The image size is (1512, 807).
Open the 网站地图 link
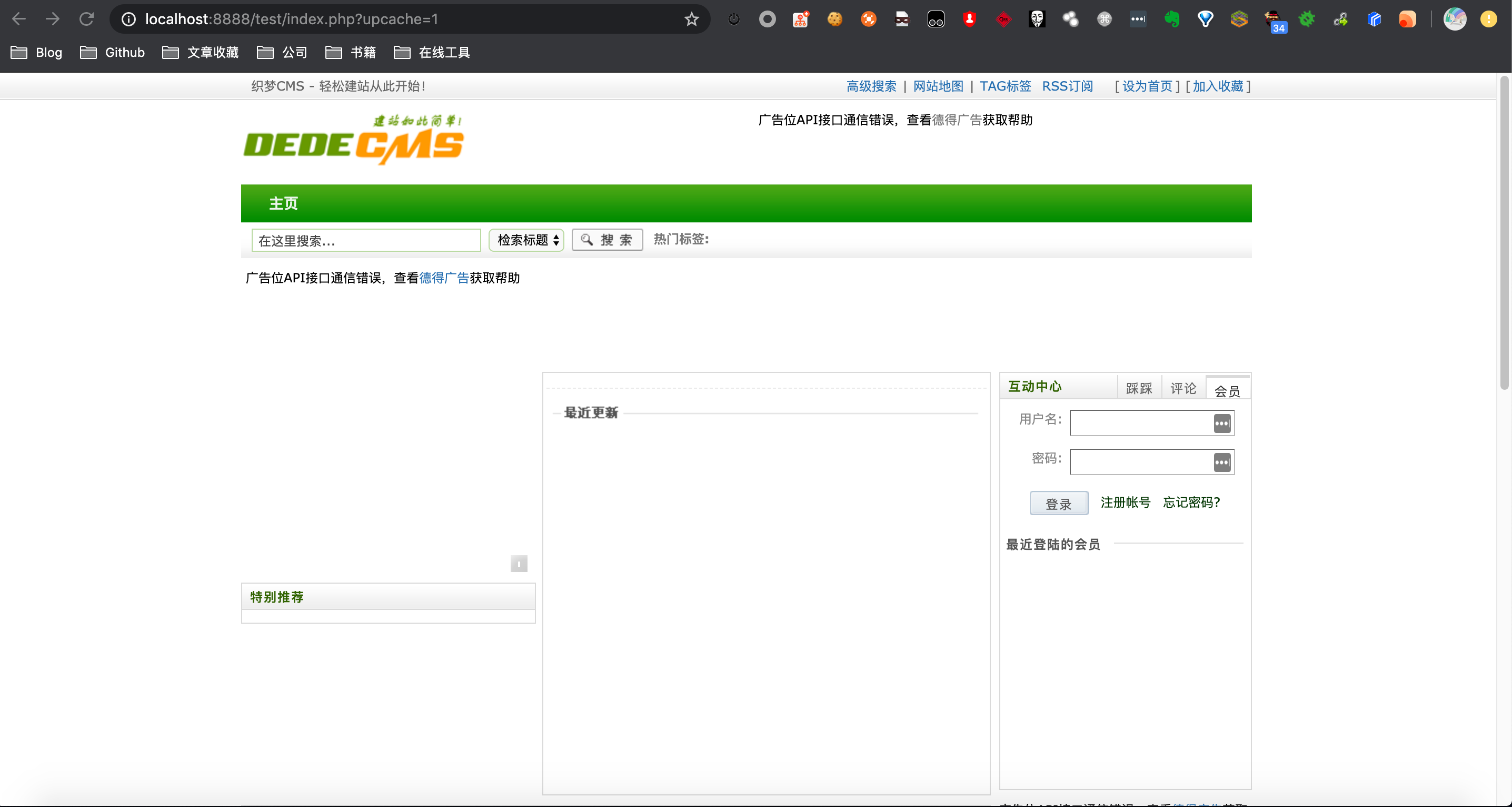tap(939, 86)
